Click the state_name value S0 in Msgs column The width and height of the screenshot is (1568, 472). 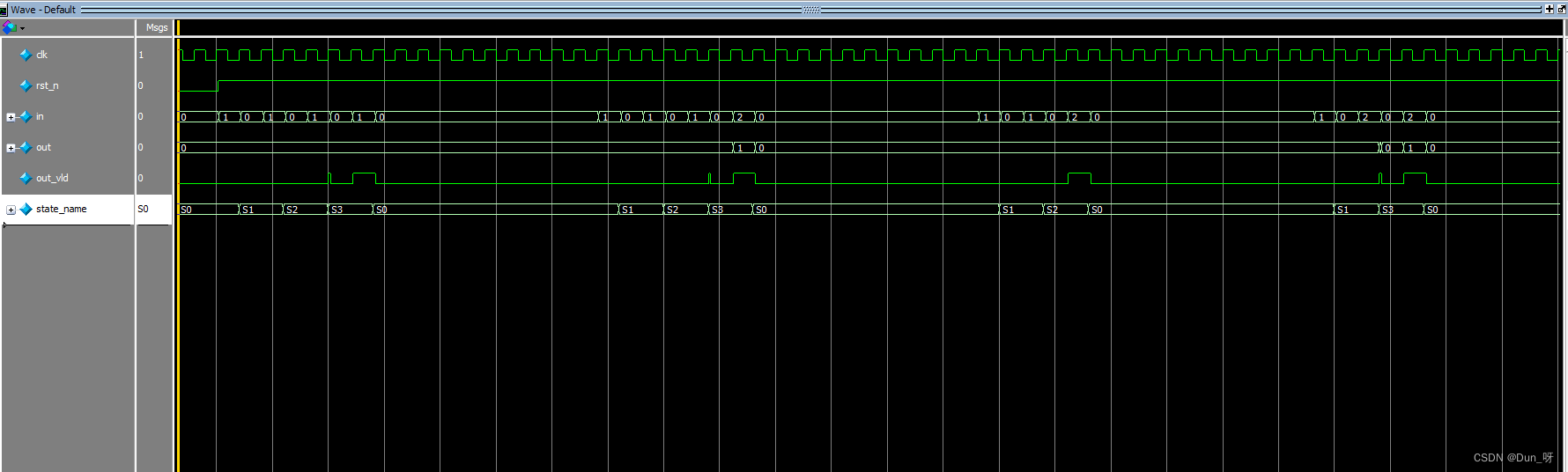pyautogui.click(x=144, y=209)
